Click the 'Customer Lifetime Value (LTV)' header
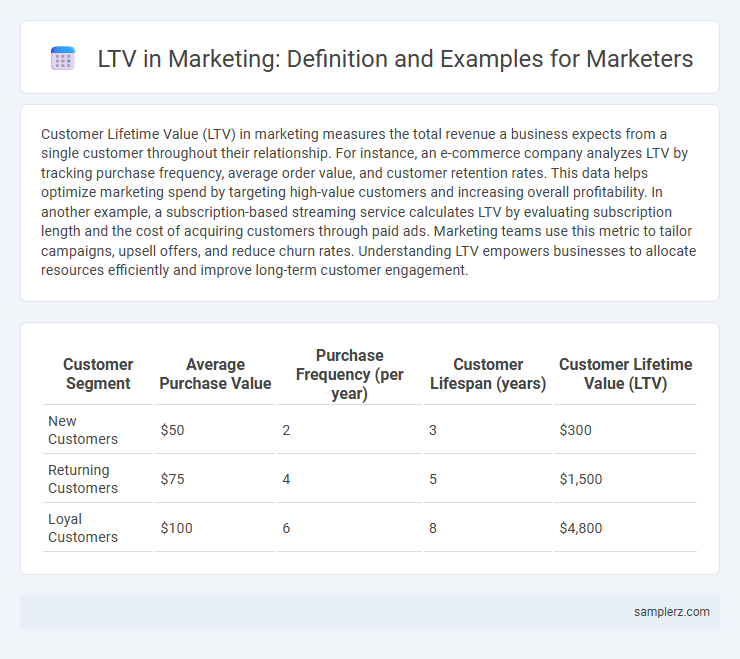This screenshot has height=659, width=740. [x=625, y=374]
